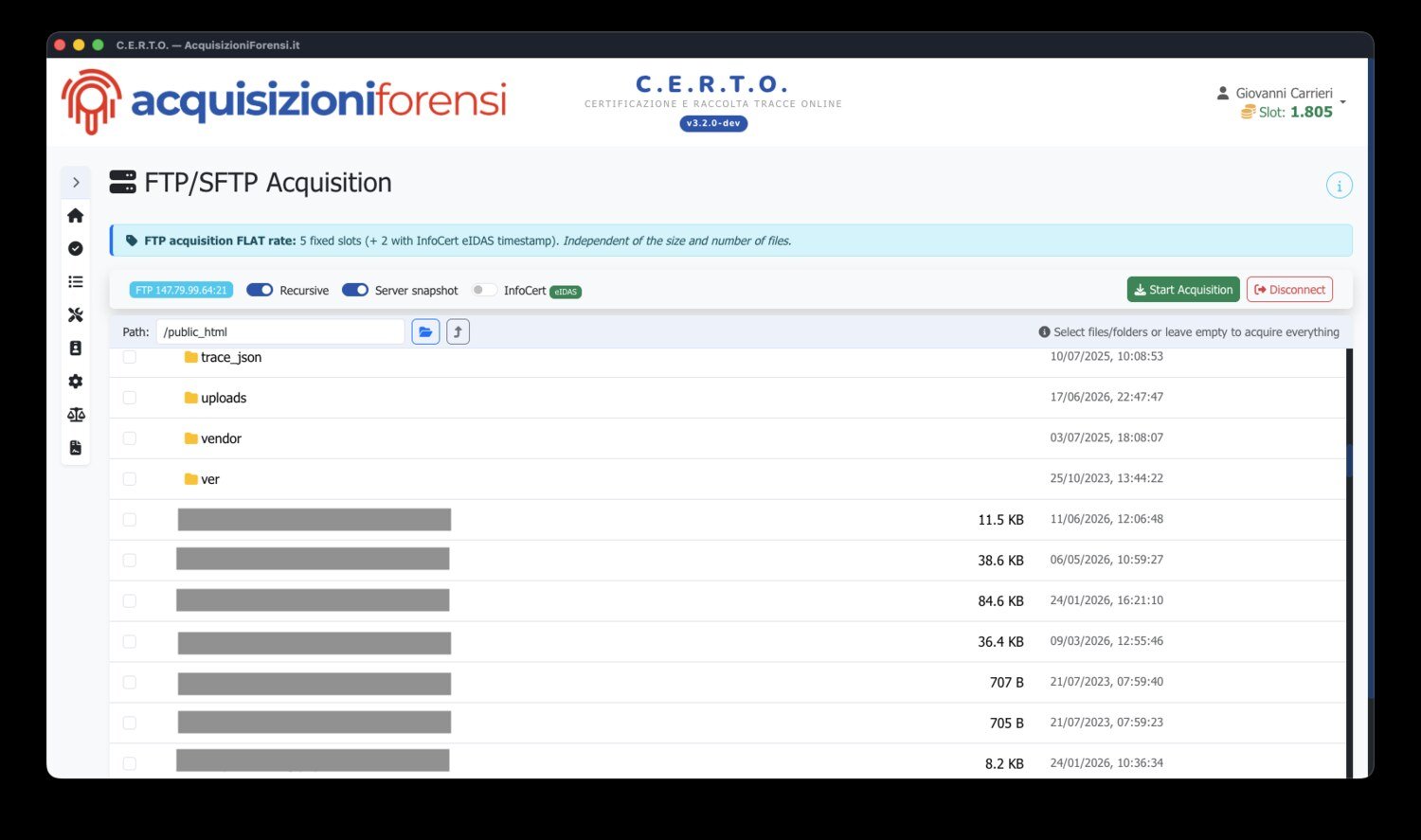This screenshot has height=840, width=1421.
Task: Click the FTP 147.79.99.64:21 connection badge
Action: click(x=181, y=290)
